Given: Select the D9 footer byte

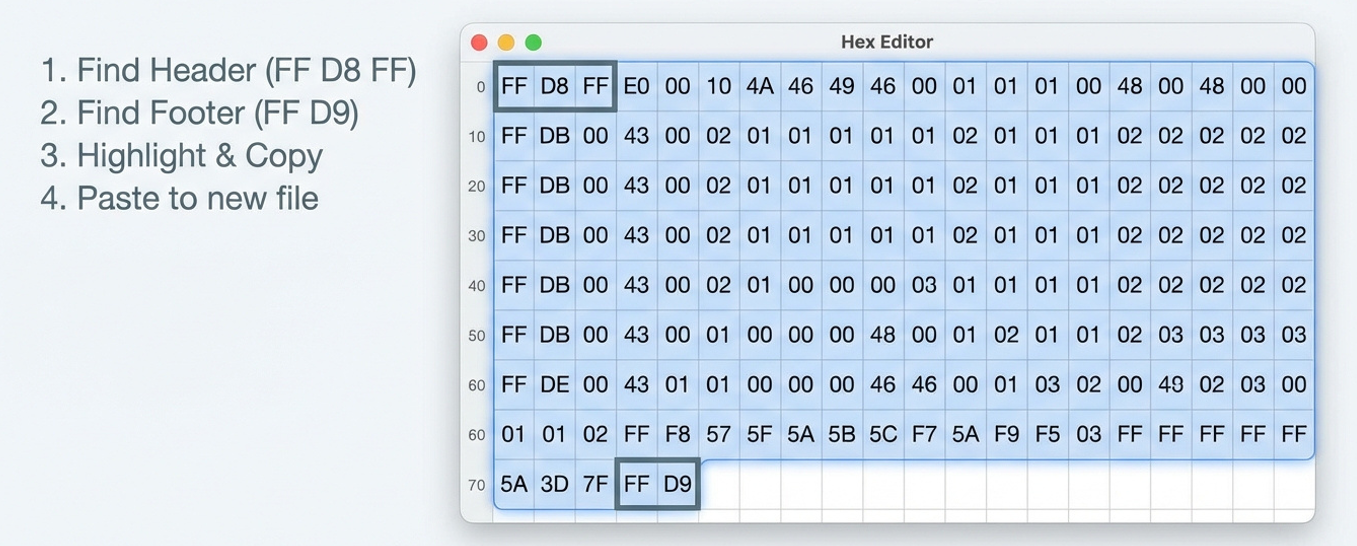Looking at the screenshot, I should [677, 485].
